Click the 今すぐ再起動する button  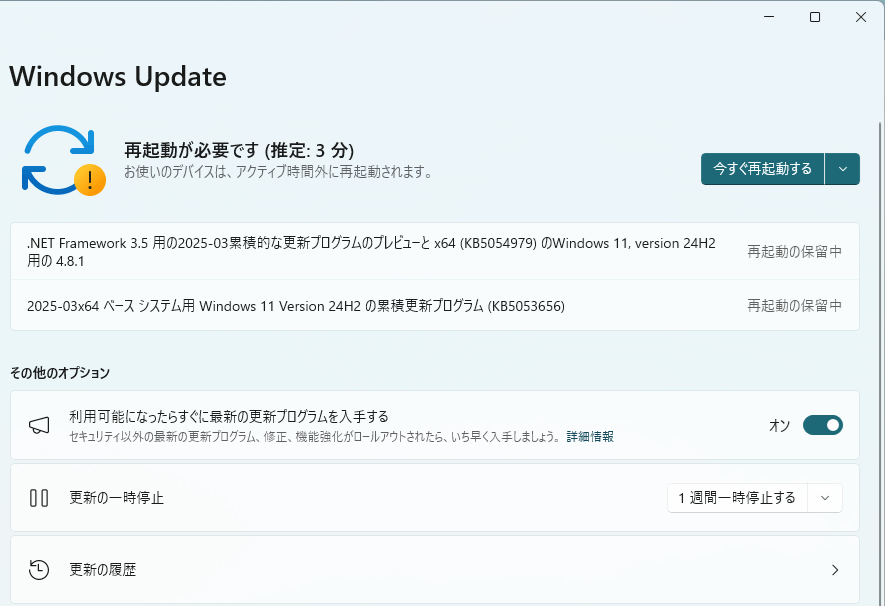pyautogui.click(x=763, y=169)
